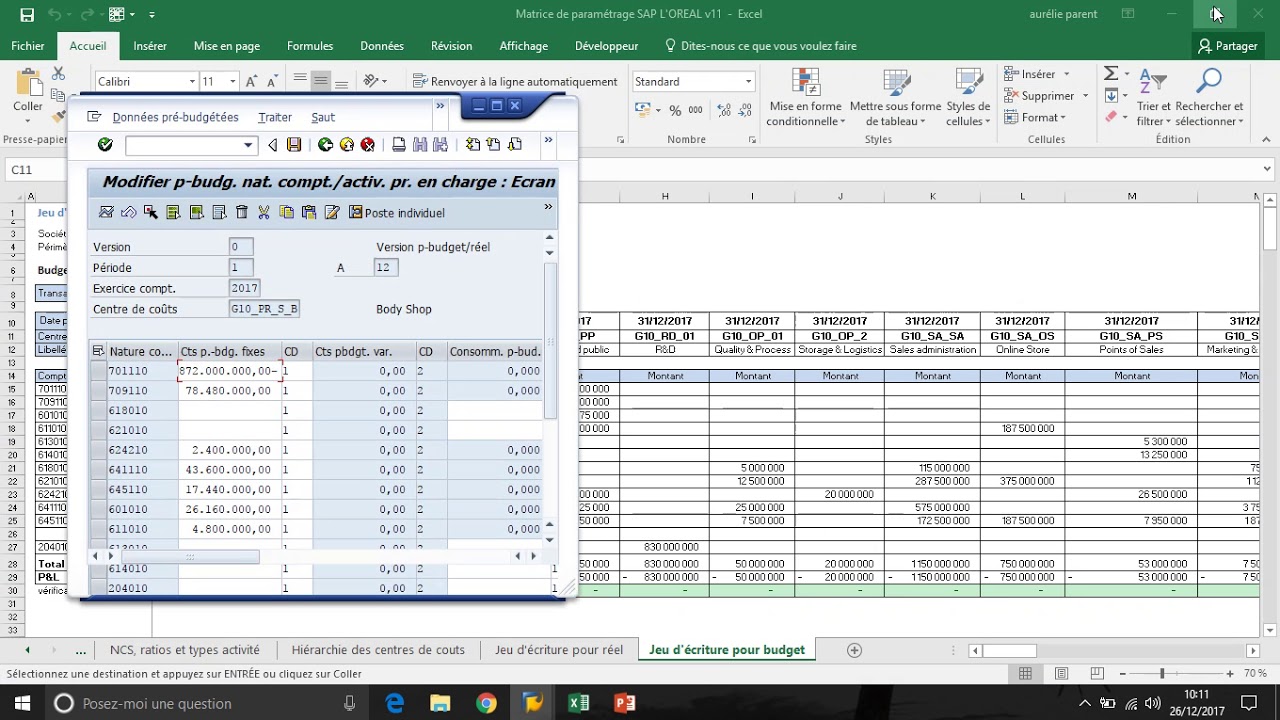Click the Poste individuel button
Image resolution: width=1280 pixels, height=720 pixels.
[397, 212]
